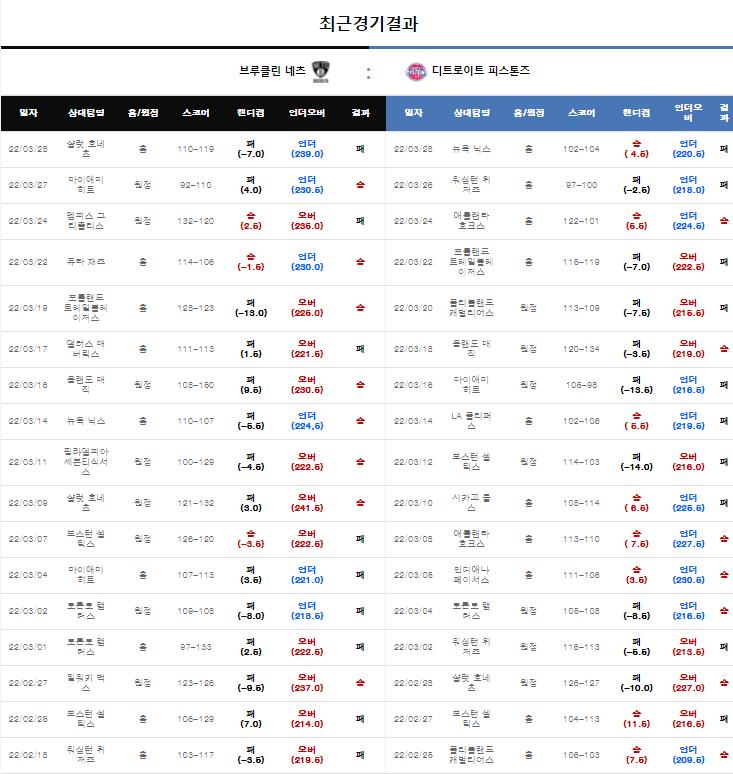Click 일자 header in the Nets table
Viewport: 733px width, 774px height.
coord(28,113)
